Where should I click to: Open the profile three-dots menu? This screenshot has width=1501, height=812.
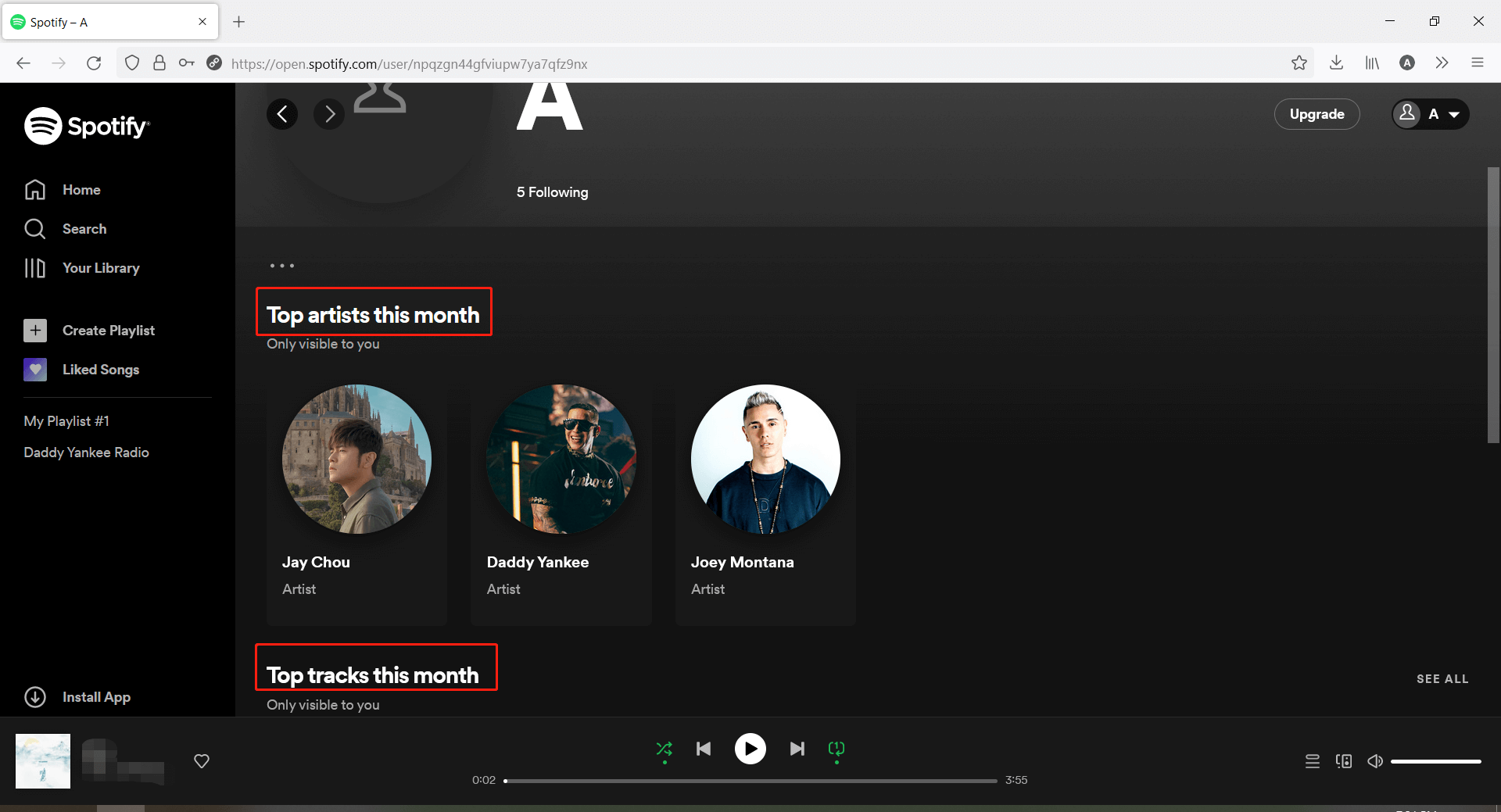pyautogui.click(x=282, y=266)
